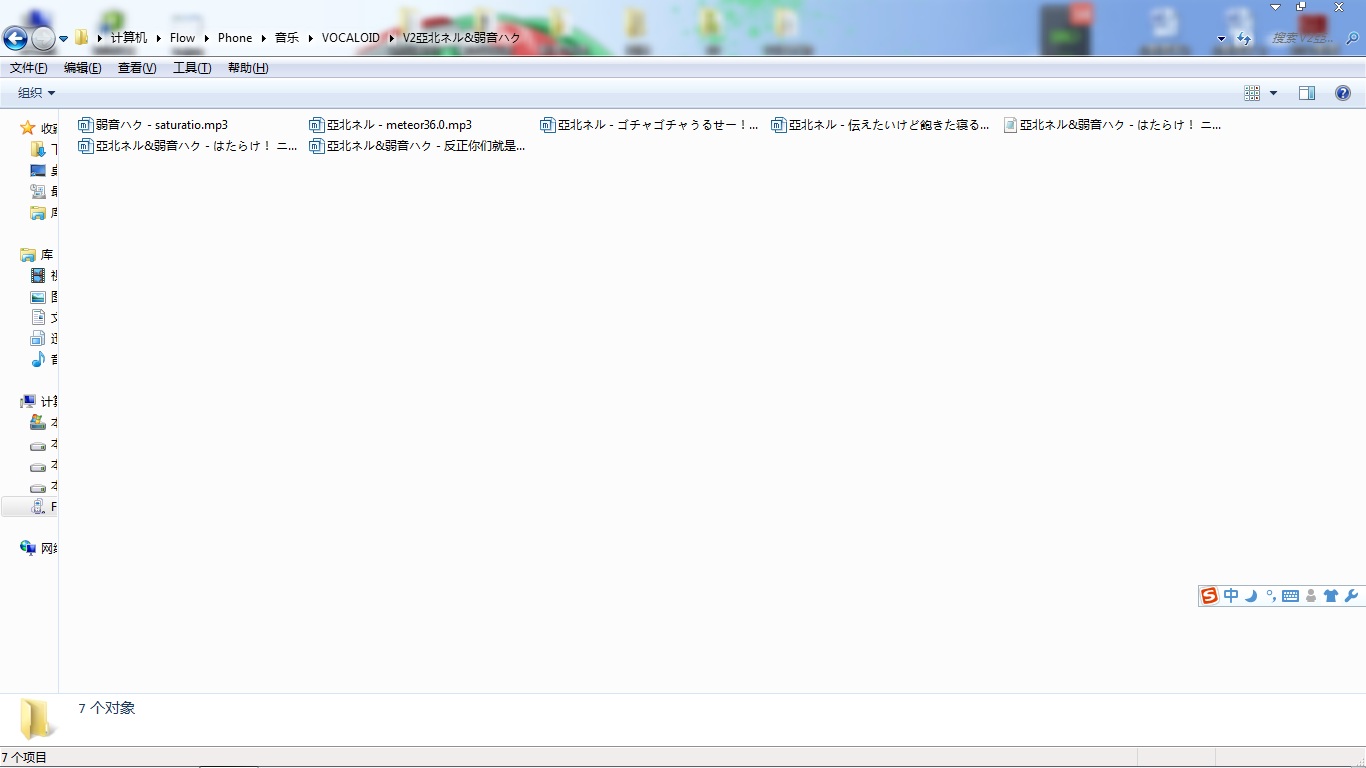This screenshot has width=1366, height=768.
Task: Expand the arrow after VOCALOID in the breadcrumb
Action: pyautogui.click(x=392, y=38)
